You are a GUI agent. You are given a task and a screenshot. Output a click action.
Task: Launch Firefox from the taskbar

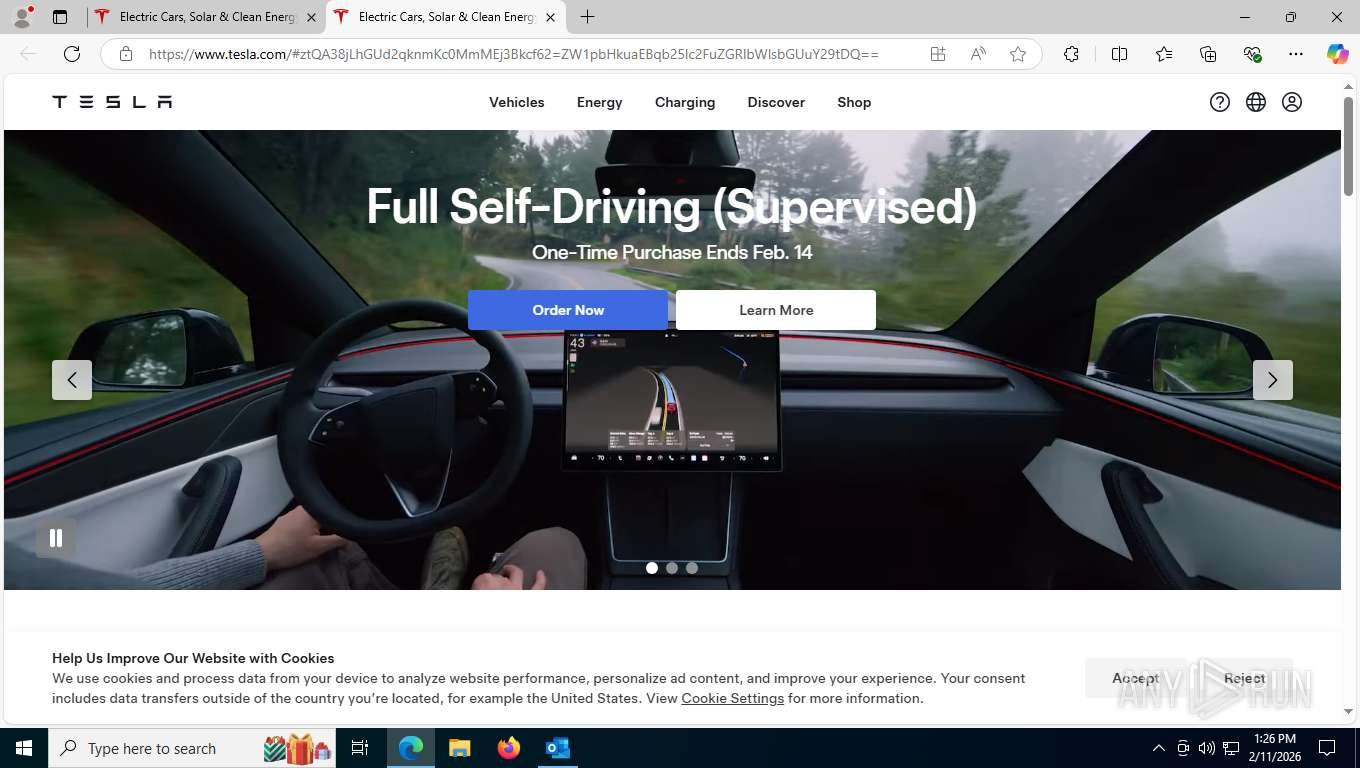[509, 748]
